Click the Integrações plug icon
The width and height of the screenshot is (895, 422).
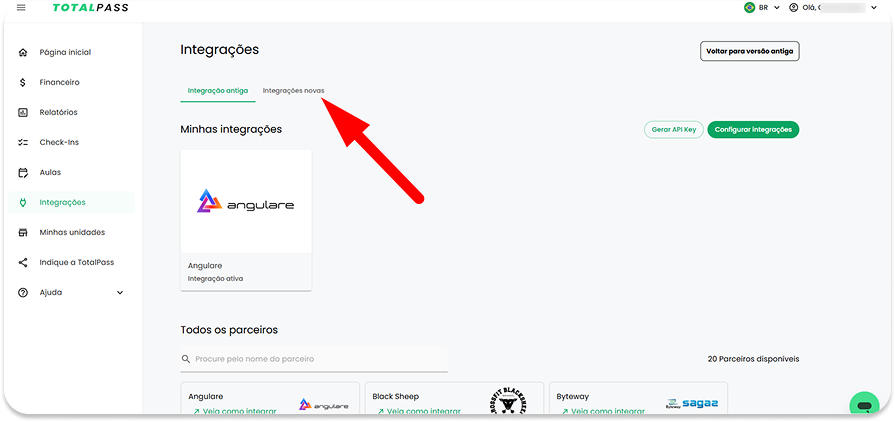click(23, 203)
